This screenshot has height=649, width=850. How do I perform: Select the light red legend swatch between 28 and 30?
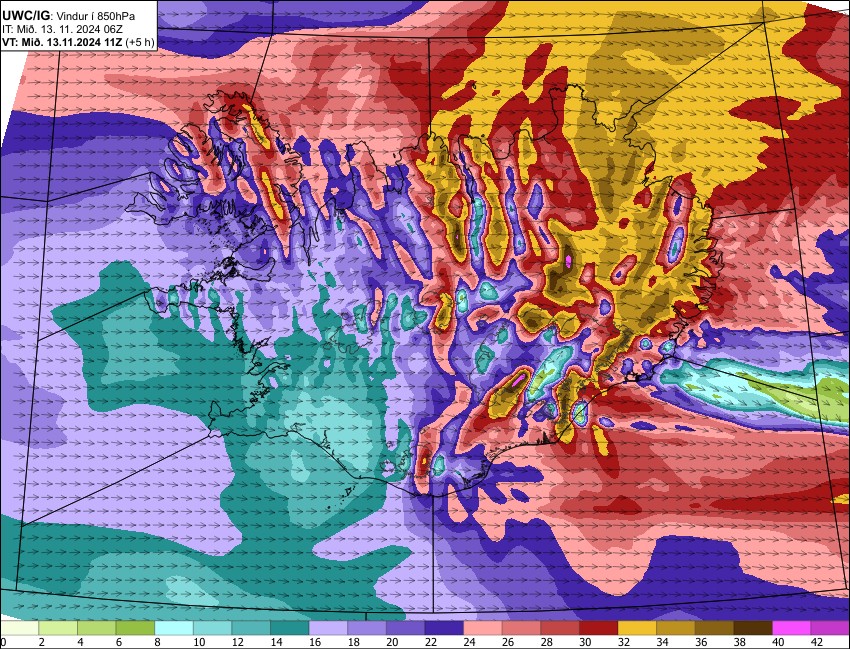pos(559,628)
